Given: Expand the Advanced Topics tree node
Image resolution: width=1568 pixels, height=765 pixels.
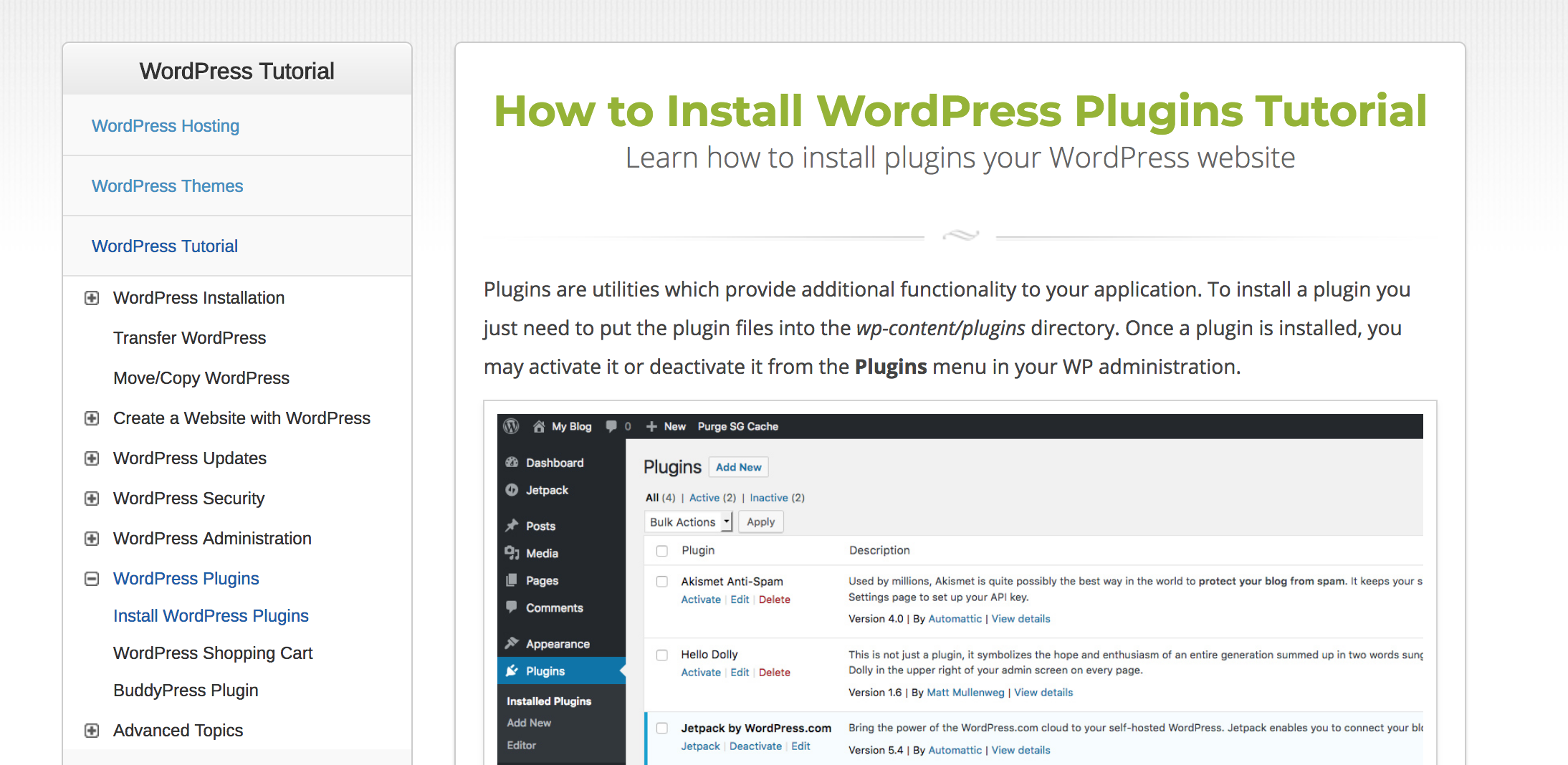Looking at the screenshot, I should 92,731.
